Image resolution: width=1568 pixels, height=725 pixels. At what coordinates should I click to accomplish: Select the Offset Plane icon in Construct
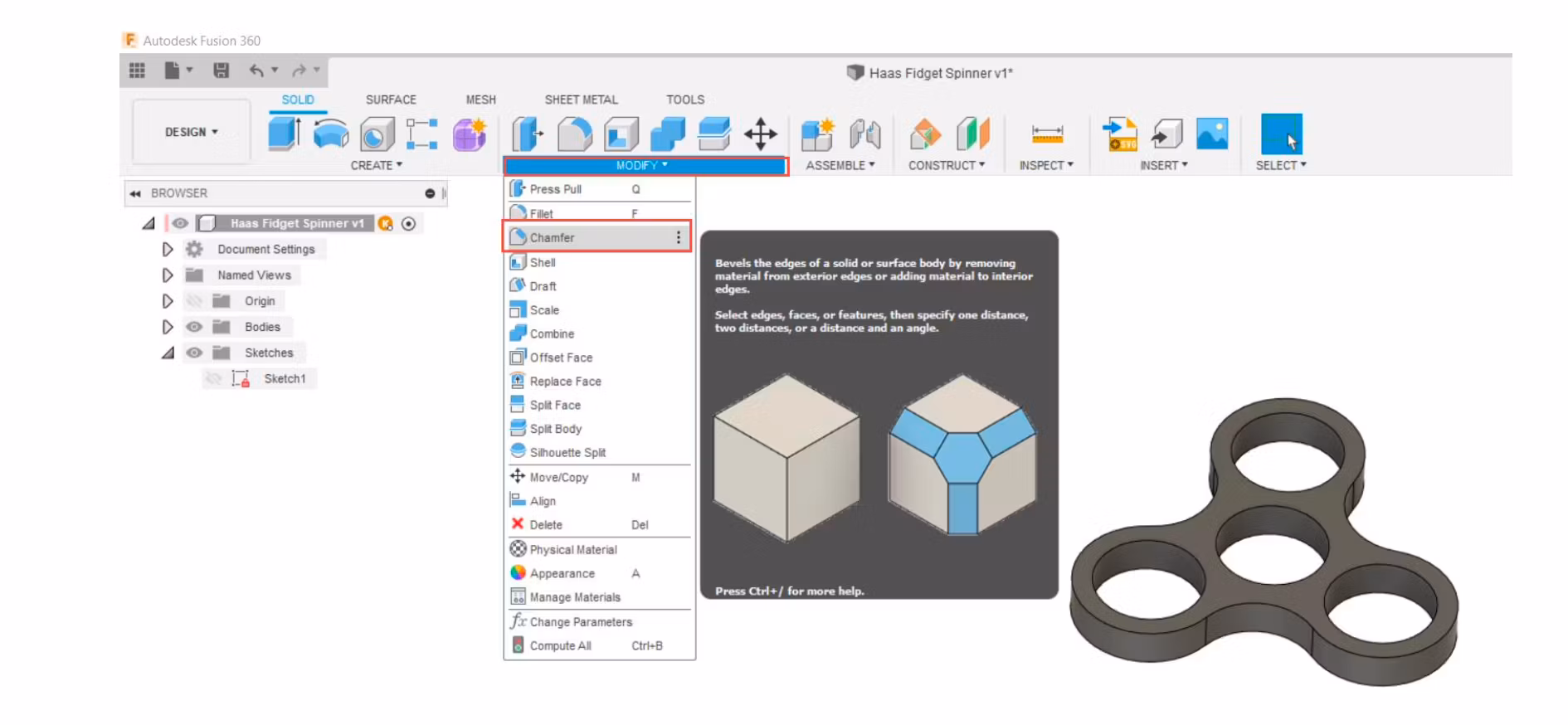tap(925, 134)
